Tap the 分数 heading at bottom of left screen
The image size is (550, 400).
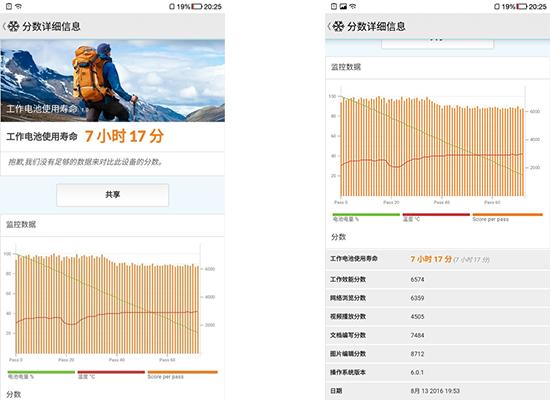13,394
